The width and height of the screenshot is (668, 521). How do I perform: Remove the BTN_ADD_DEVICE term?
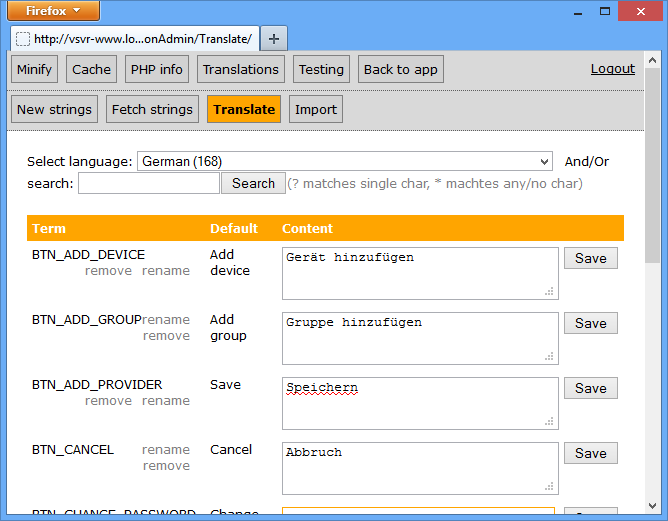108,271
